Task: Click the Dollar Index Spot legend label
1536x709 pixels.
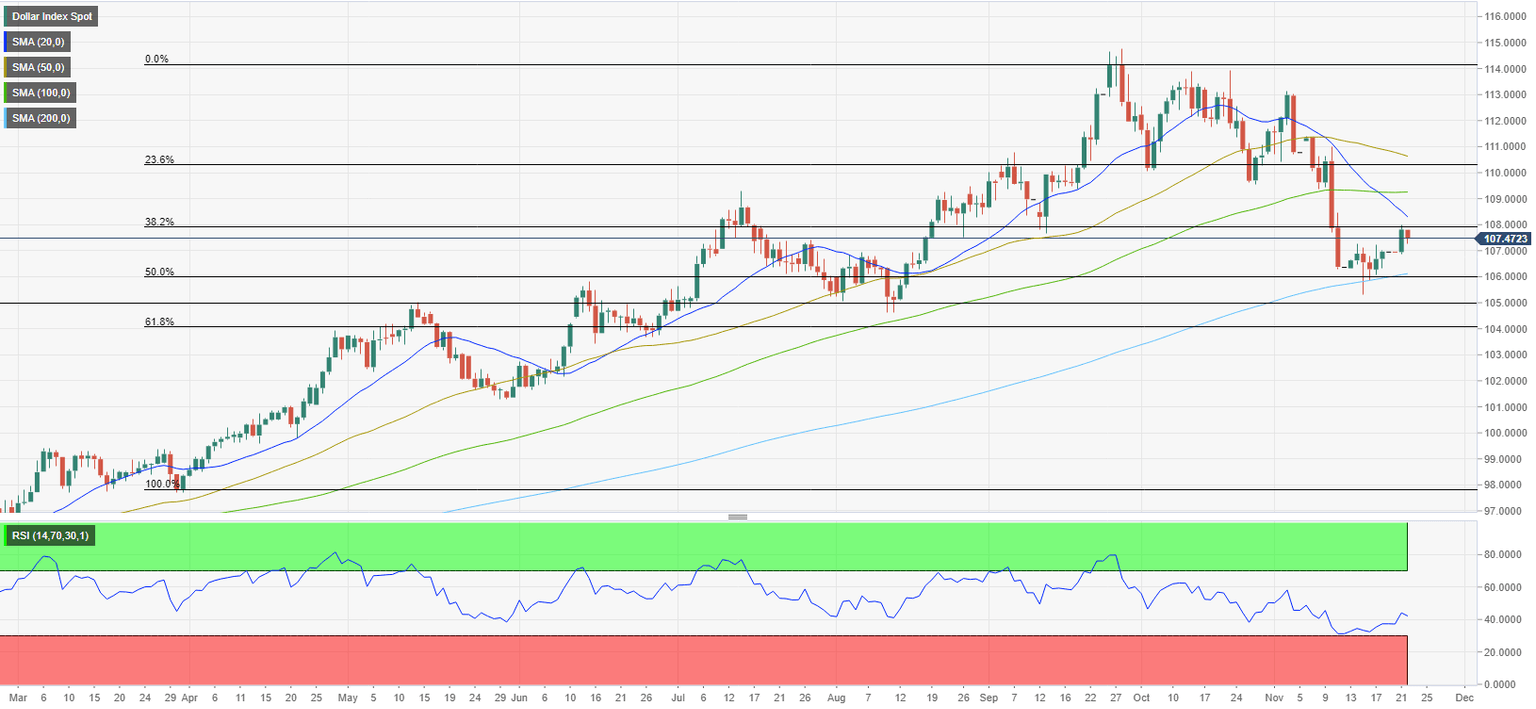Action: 51,17
